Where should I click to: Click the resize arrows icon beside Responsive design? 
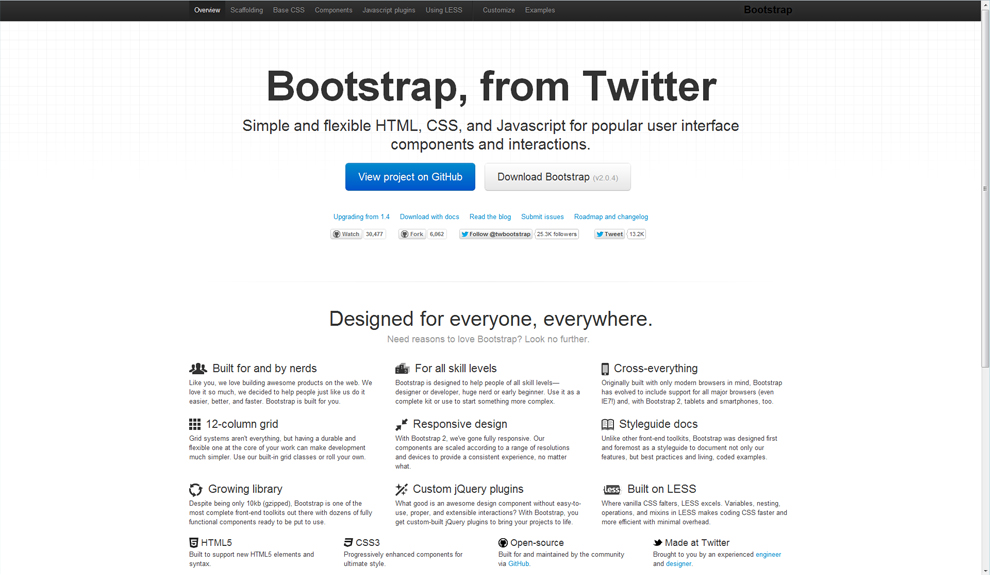[401, 424]
